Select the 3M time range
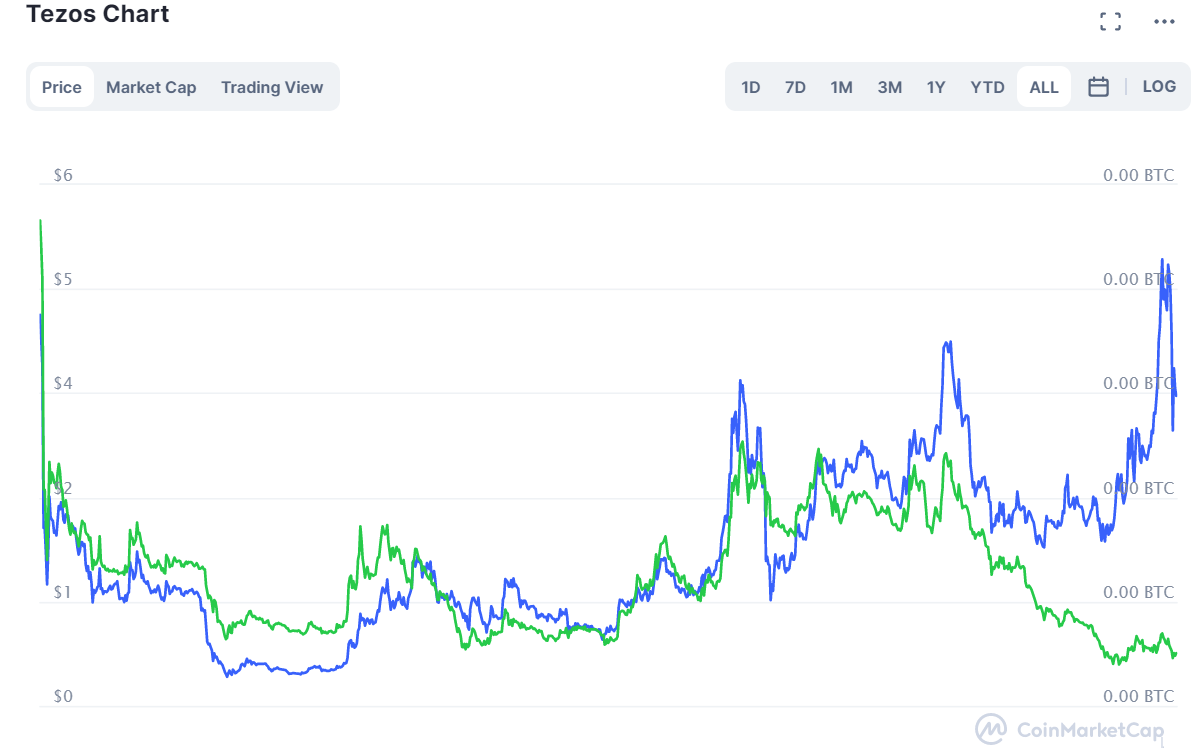 click(x=890, y=87)
